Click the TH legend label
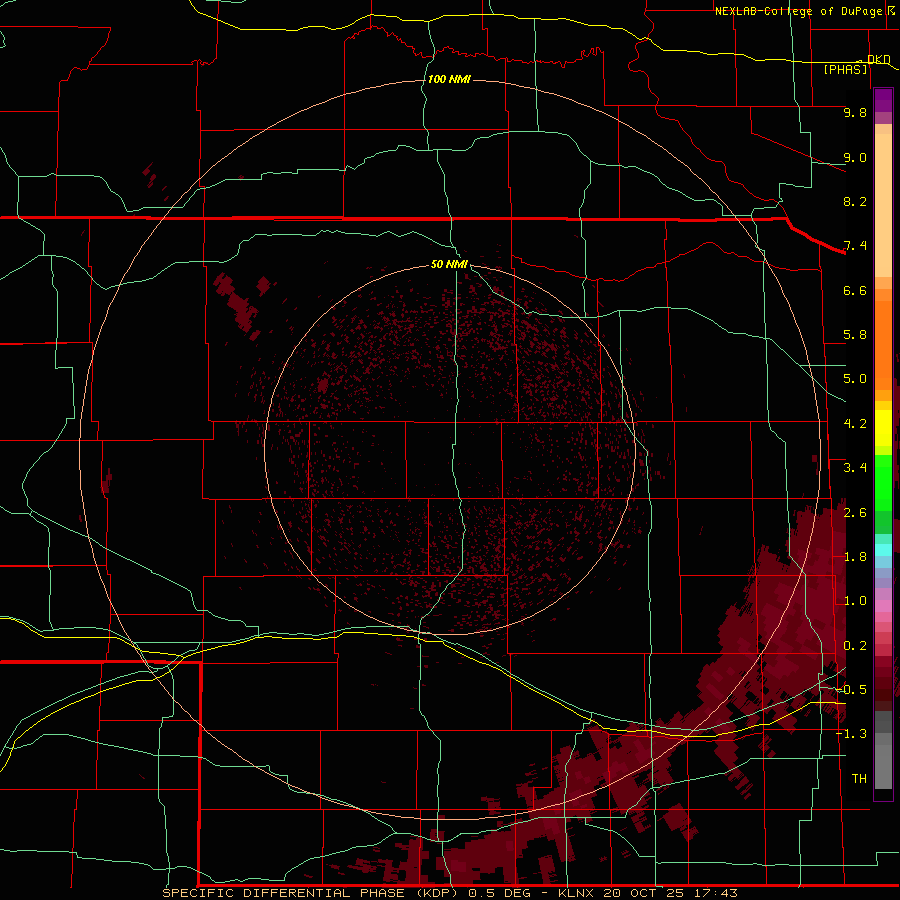The width and height of the screenshot is (900, 900). pos(859,779)
